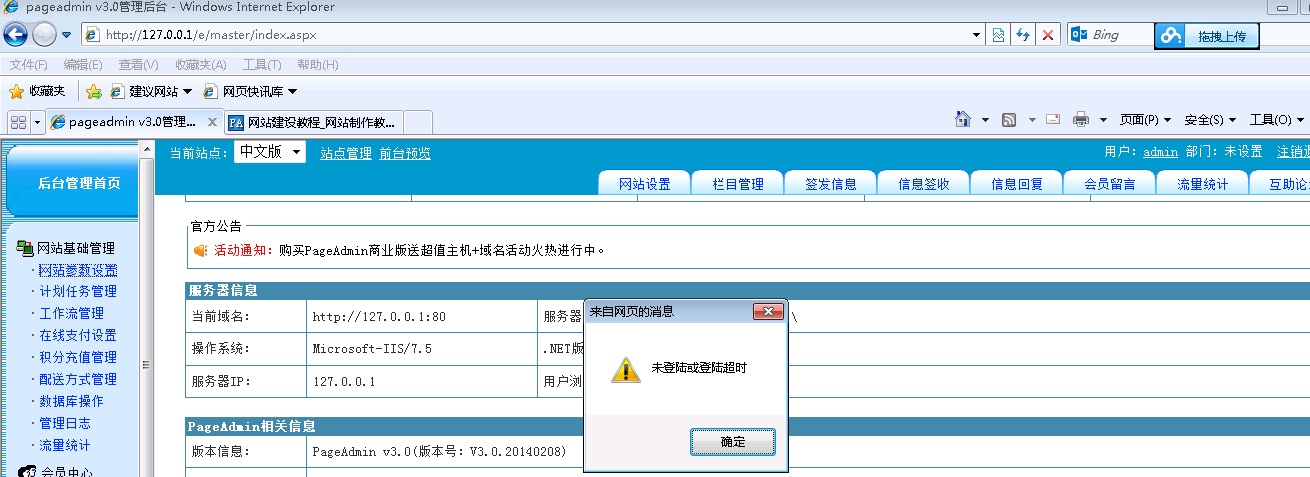Open the 信息签收 tab
The height and width of the screenshot is (477, 1310).
coord(924,184)
